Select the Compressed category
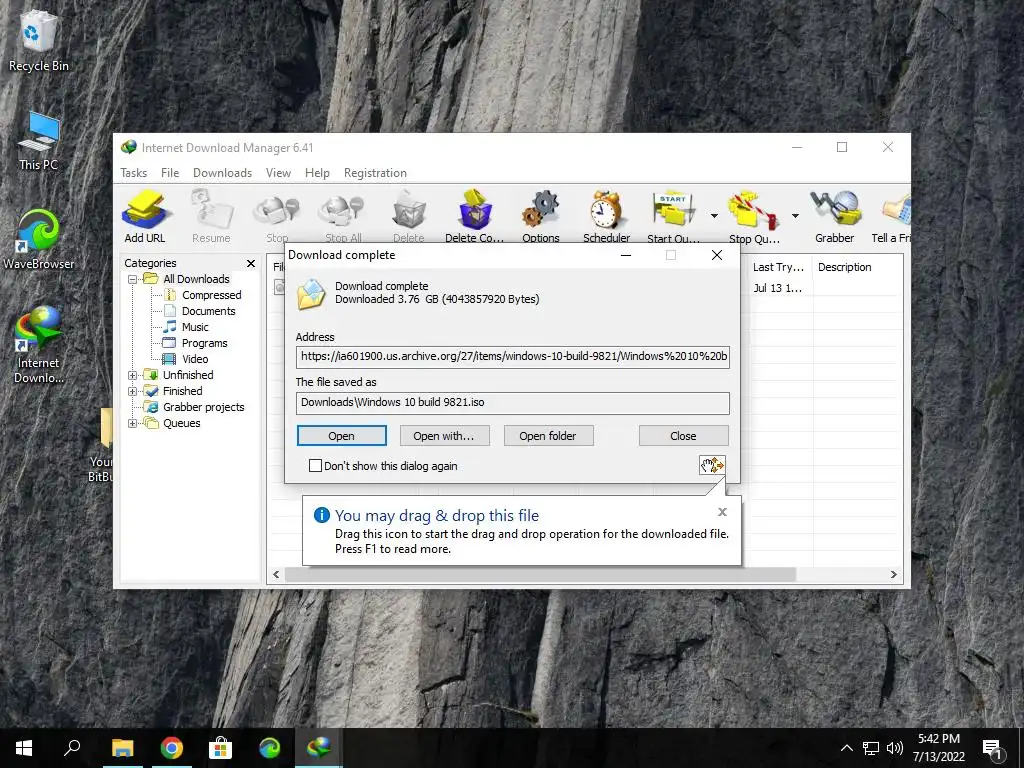This screenshot has width=1024, height=768. (212, 295)
